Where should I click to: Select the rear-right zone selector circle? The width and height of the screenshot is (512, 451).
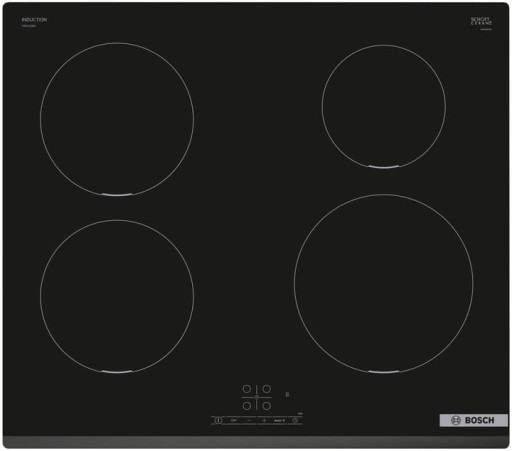(266, 389)
